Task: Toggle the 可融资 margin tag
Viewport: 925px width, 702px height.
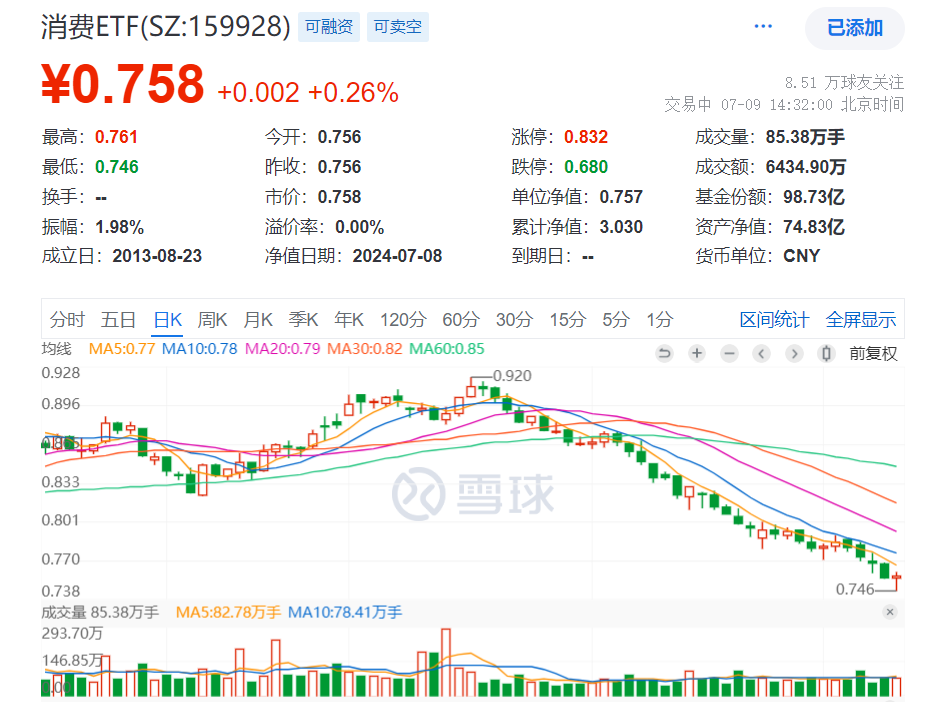Action: (x=328, y=27)
